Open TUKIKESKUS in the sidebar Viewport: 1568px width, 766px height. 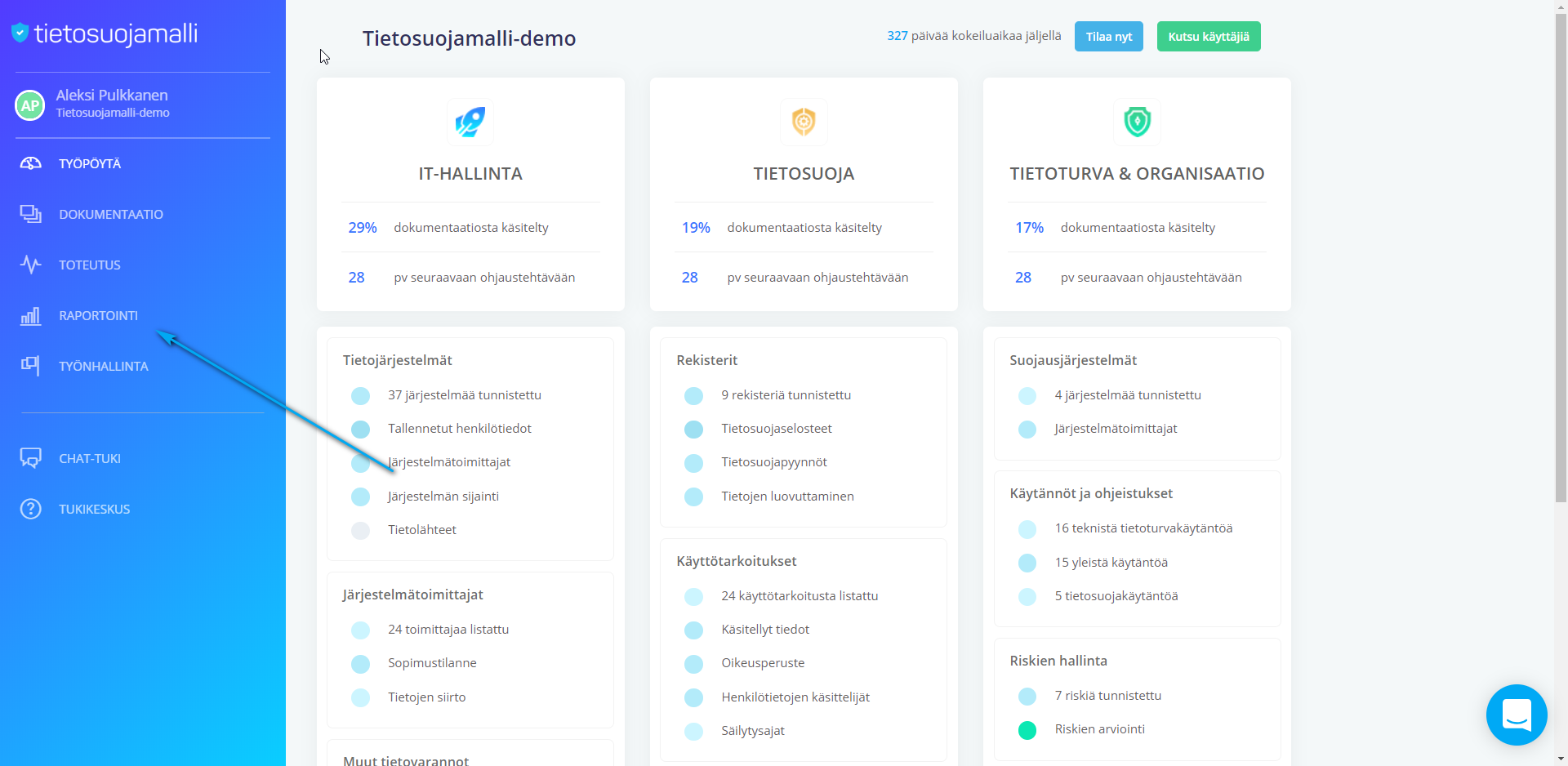click(95, 509)
